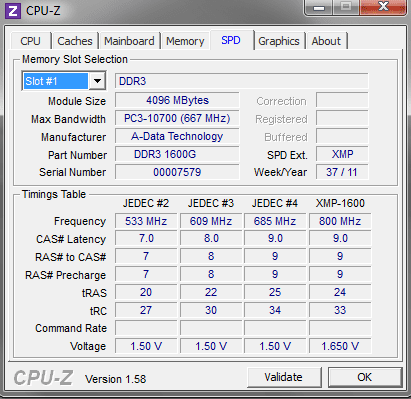
Task: Click the JEDEC #2 column header
Action: tap(146, 203)
